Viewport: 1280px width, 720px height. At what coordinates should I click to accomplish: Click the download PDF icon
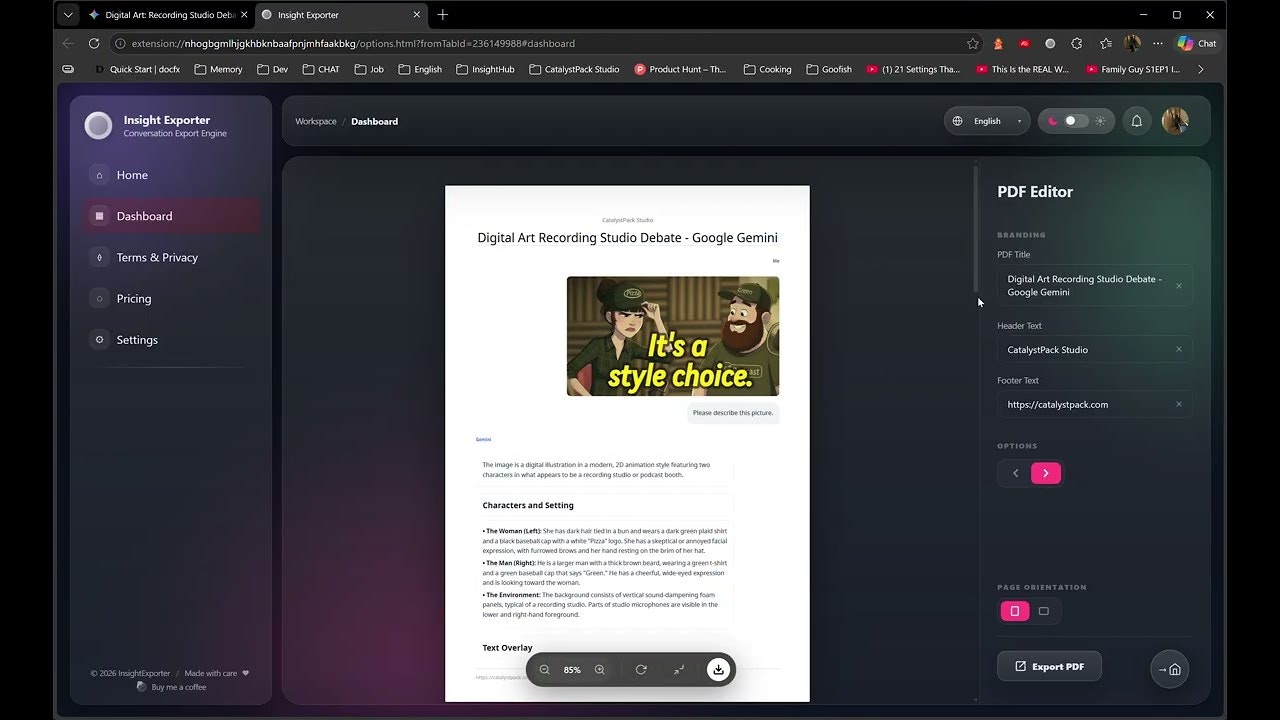[x=718, y=670]
